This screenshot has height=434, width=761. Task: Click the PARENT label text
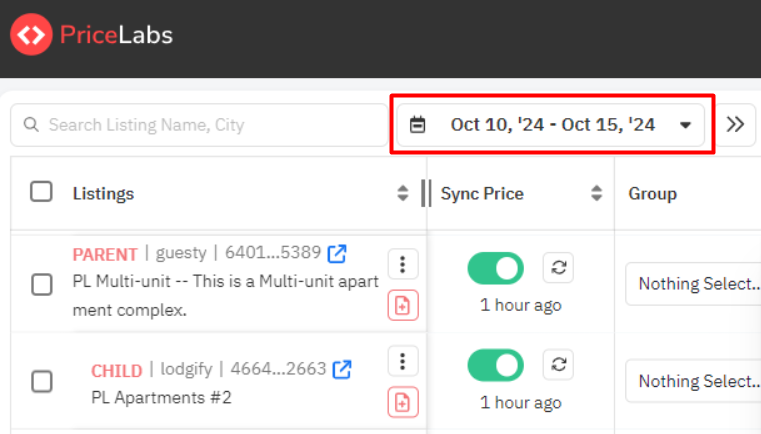[x=105, y=254]
